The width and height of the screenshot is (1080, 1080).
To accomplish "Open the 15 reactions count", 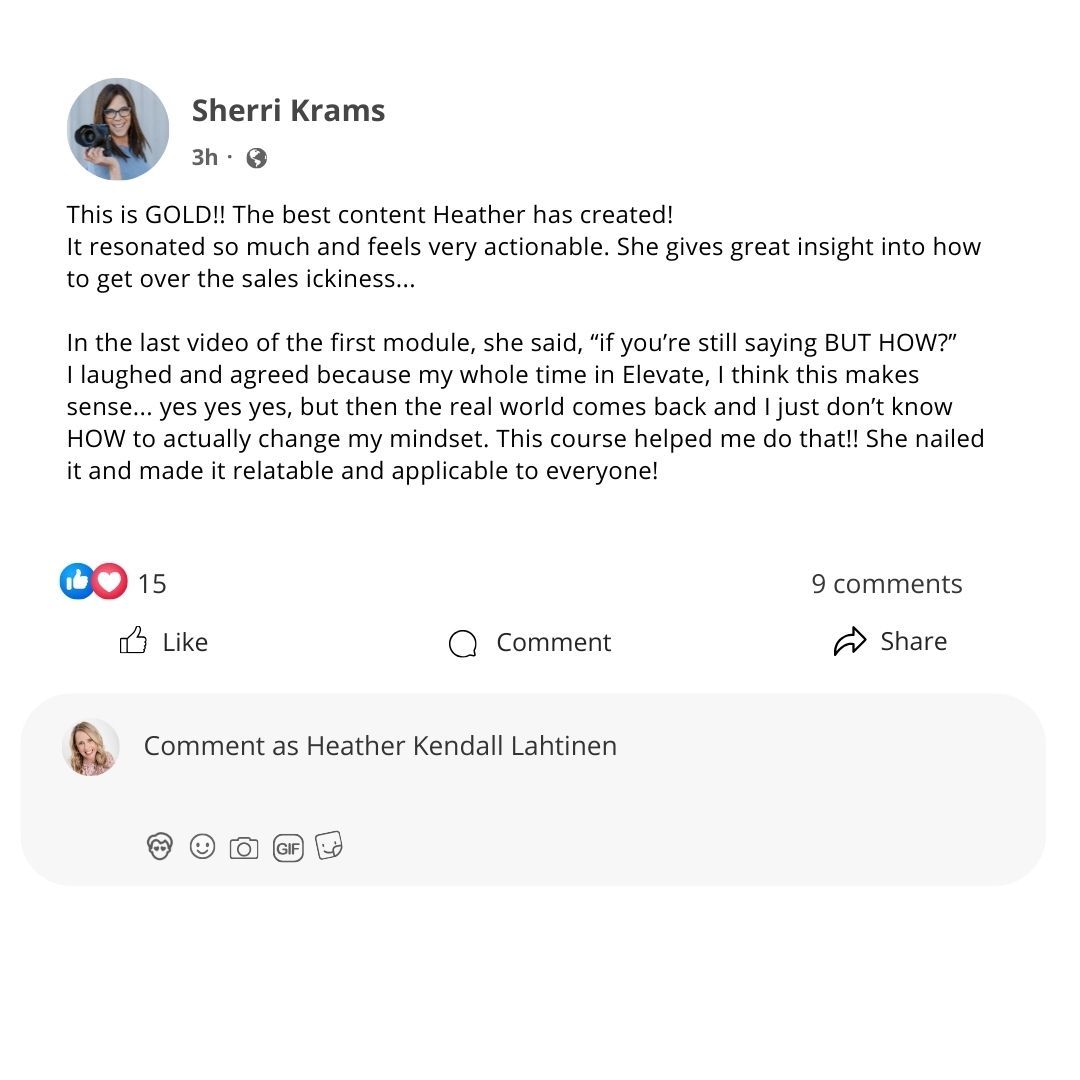I will click(x=152, y=584).
